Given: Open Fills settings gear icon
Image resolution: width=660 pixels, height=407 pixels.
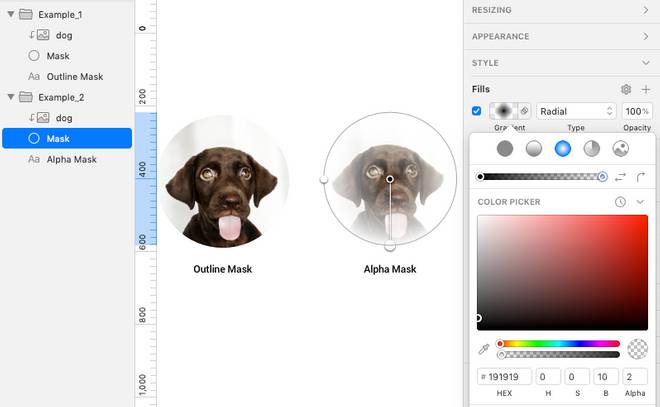Looking at the screenshot, I should (x=626, y=89).
